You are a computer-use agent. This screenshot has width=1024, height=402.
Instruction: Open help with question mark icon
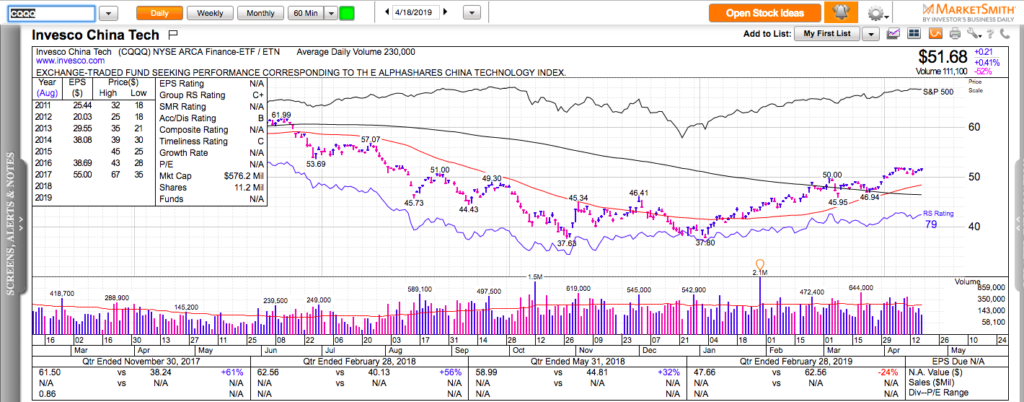click(x=991, y=34)
